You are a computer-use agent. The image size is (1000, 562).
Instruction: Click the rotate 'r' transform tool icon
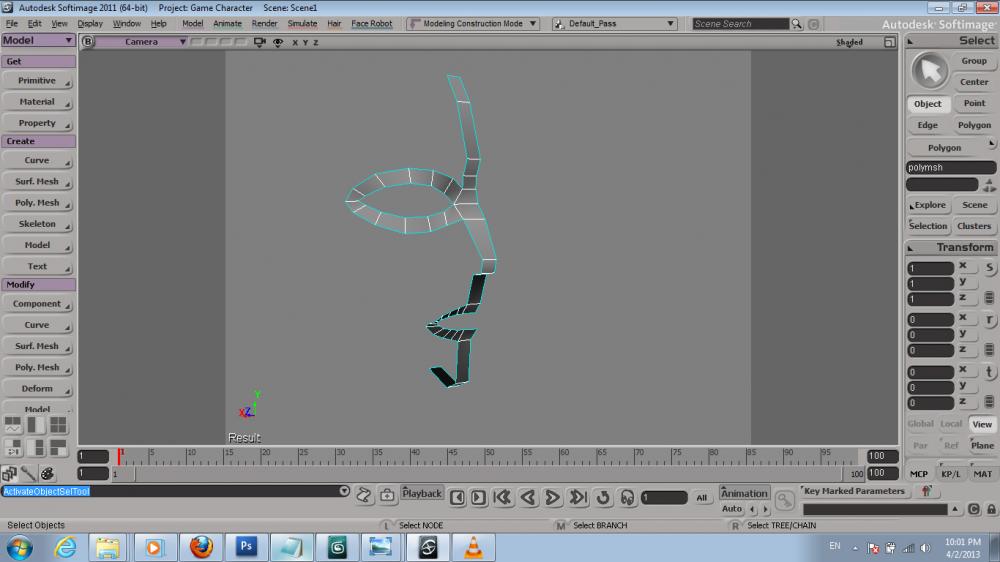click(x=989, y=320)
